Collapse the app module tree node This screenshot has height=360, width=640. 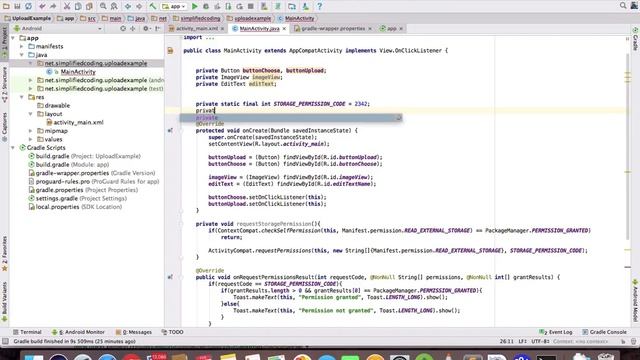click(13, 38)
